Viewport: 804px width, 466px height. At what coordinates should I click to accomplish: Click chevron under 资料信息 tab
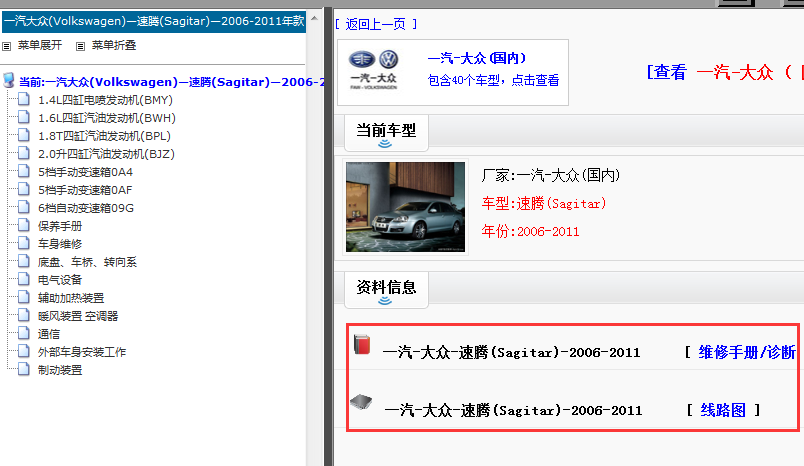pos(385,301)
